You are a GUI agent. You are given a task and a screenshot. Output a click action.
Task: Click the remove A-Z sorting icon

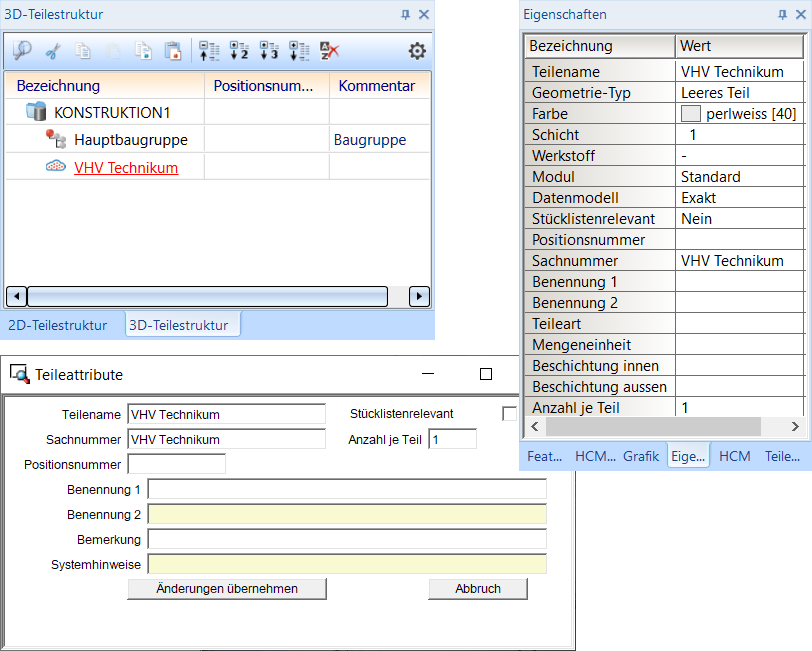pyautogui.click(x=329, y=51)
